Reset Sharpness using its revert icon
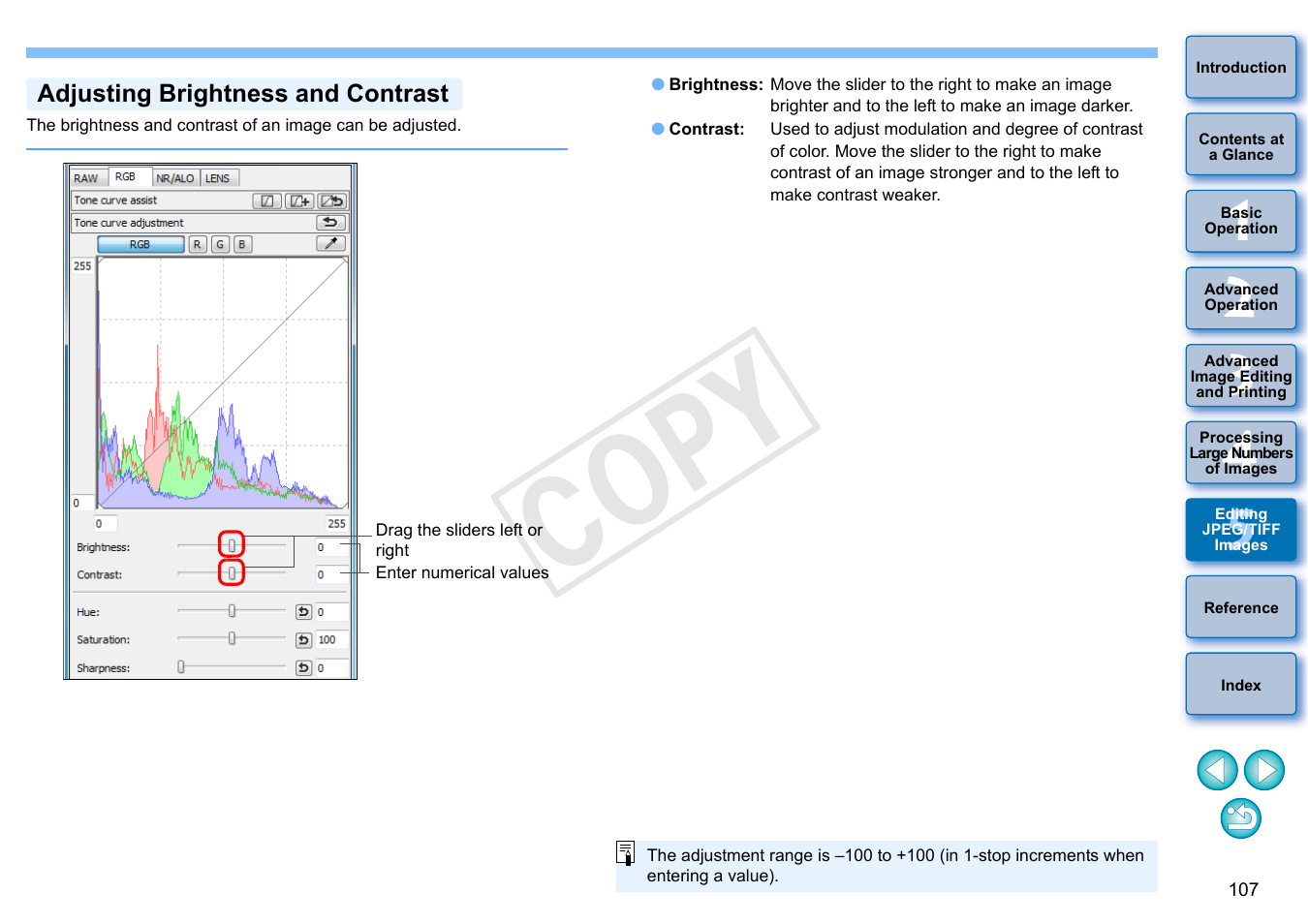Screen dimensions: 1308x924 303,668
